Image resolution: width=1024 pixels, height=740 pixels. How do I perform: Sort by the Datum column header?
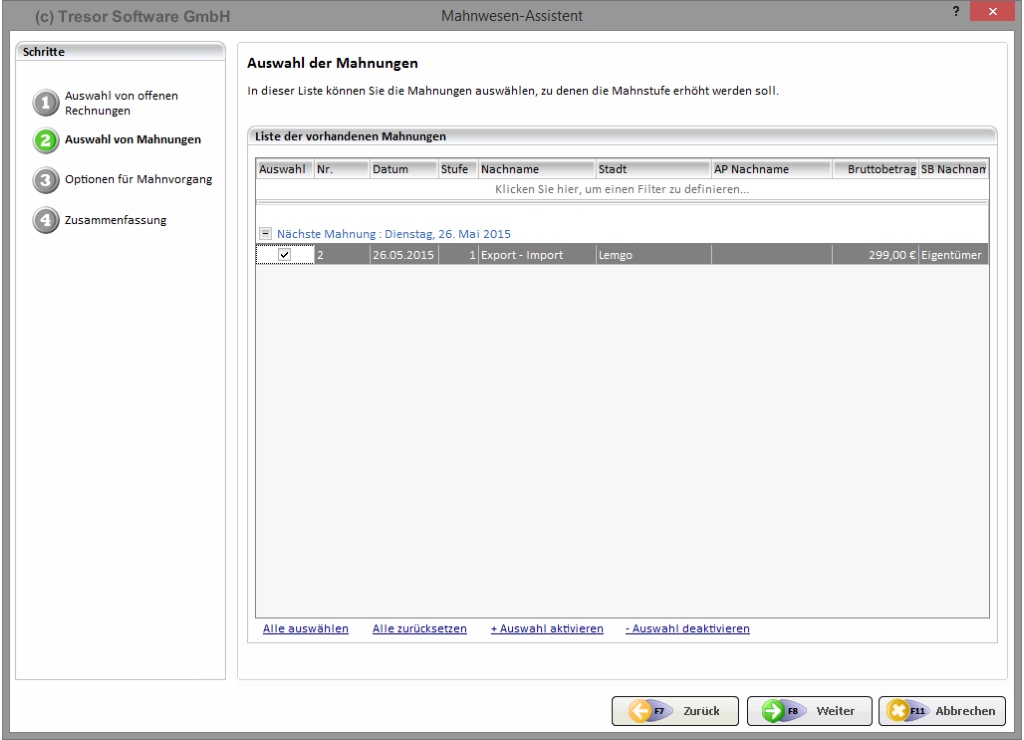pos(402,170)
